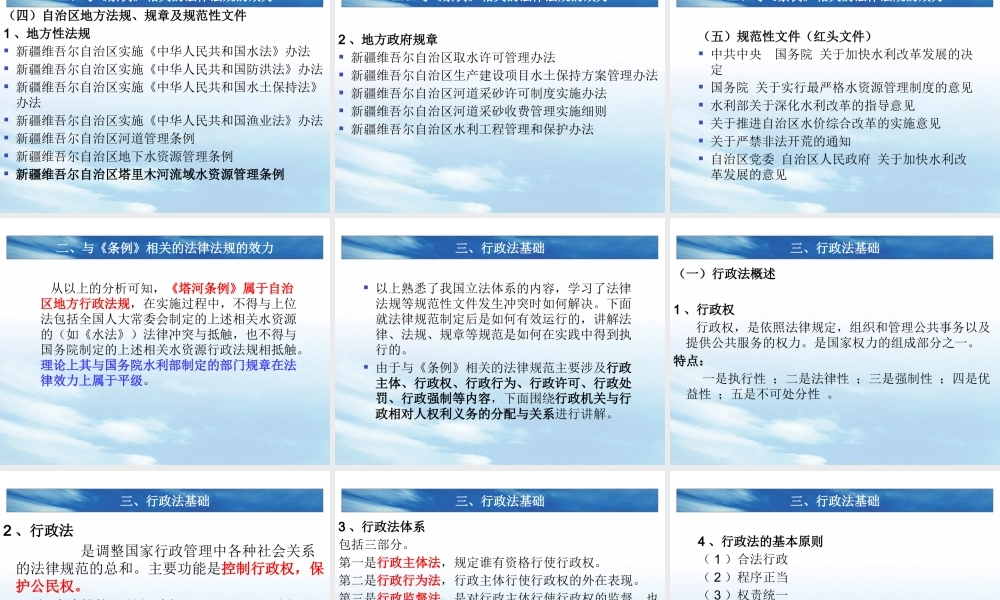
Task: Open slide with 行政法概述 section
Action: 835,341
